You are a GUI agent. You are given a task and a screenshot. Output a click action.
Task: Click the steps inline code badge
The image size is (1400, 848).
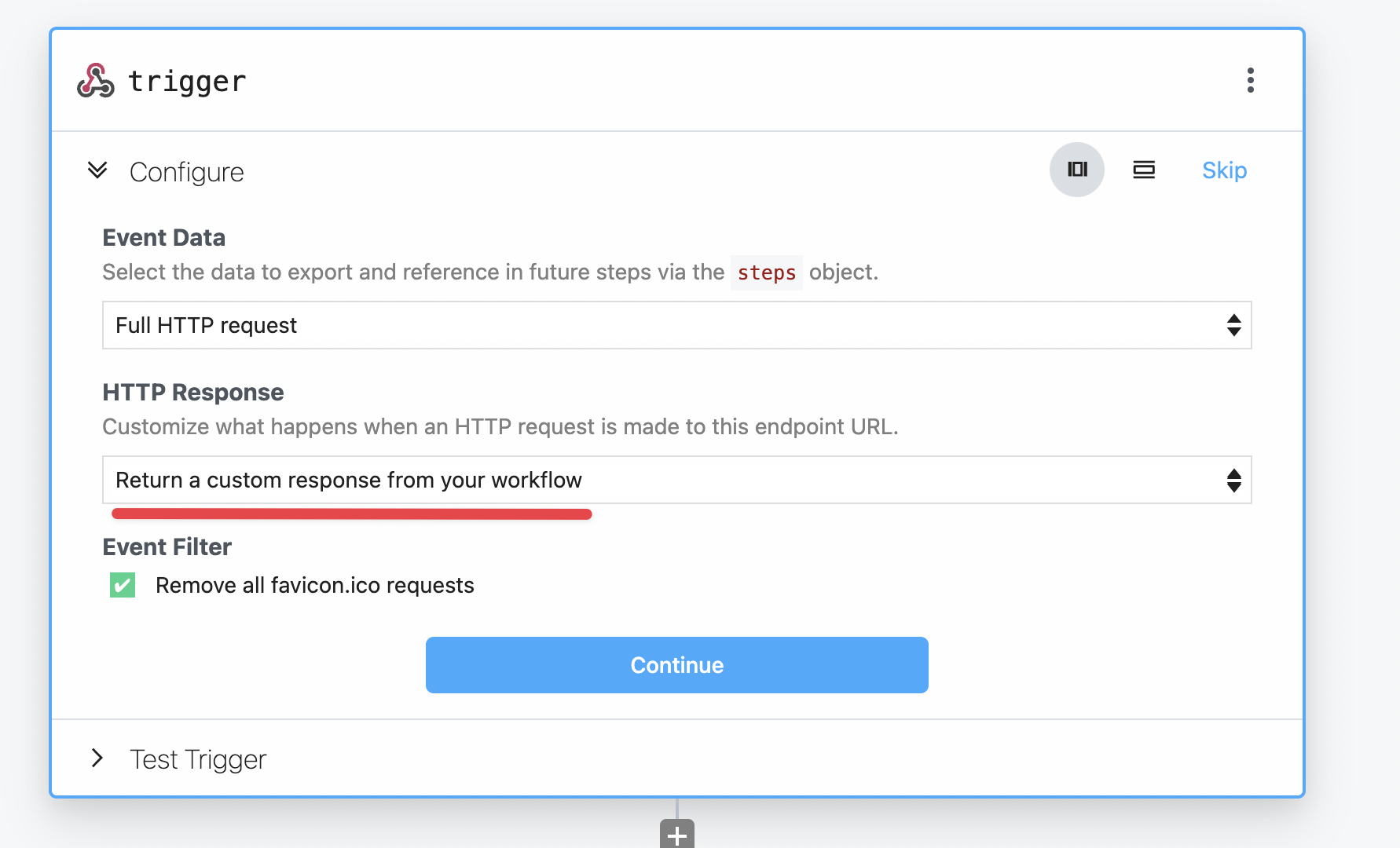point(766,272)
